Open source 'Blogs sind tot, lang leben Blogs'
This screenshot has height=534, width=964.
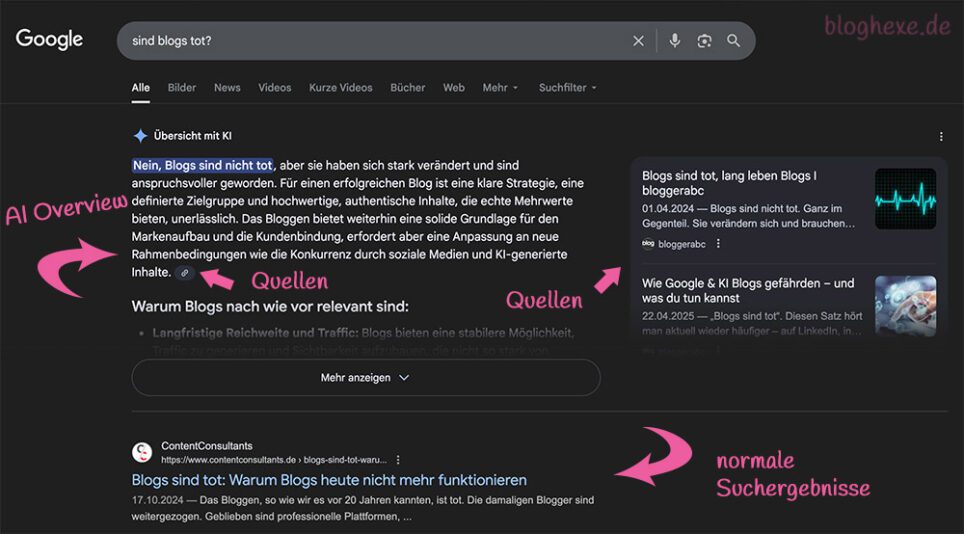(729, 183)
